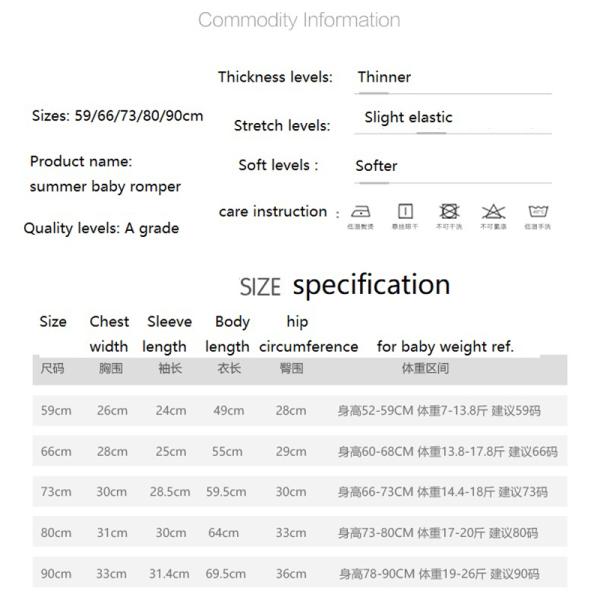Click the do-not-bleach crossed triangle icon
Screen dimensions: 600x600
[493, 212]
